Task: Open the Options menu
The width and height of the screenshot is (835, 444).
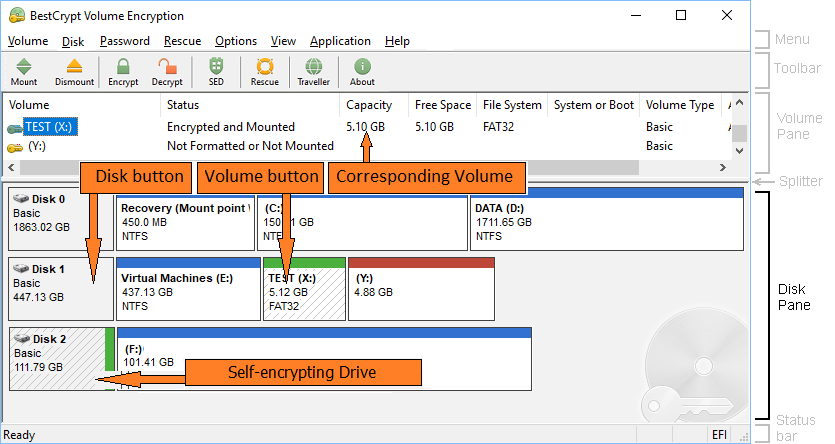Action: click(x=236, y=41)
